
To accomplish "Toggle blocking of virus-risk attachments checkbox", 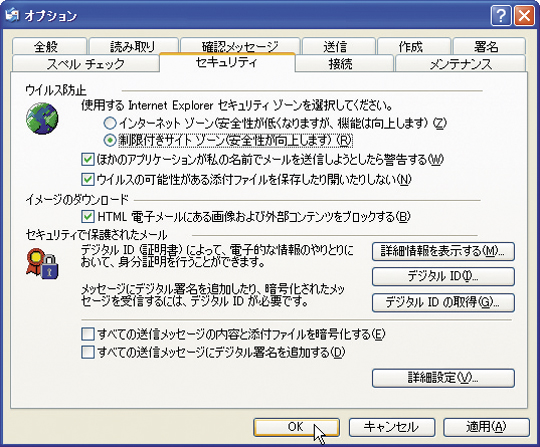I will click(x=87, y=179).
